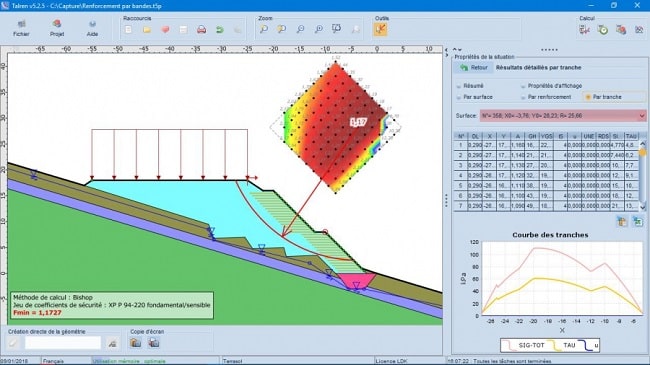The height and width of the screenshot is (365, 650).
Task: Click the red shortcut icon next to the folder
Action: point(165,29)
